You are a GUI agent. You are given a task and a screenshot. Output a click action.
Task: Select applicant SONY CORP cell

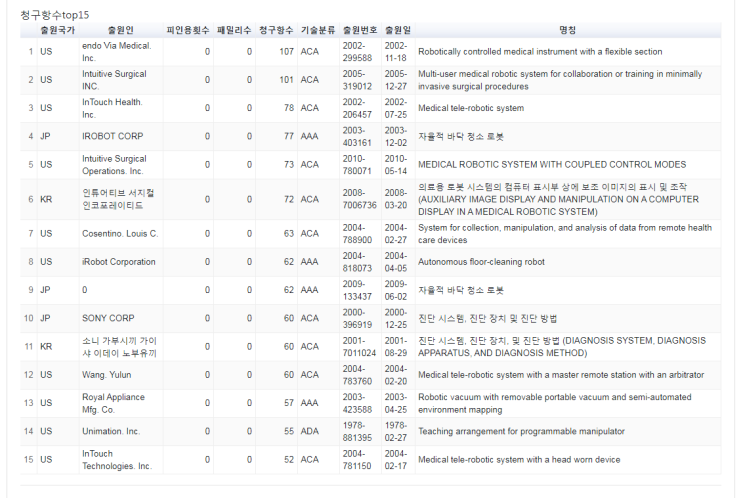click(x=108, y=318)
